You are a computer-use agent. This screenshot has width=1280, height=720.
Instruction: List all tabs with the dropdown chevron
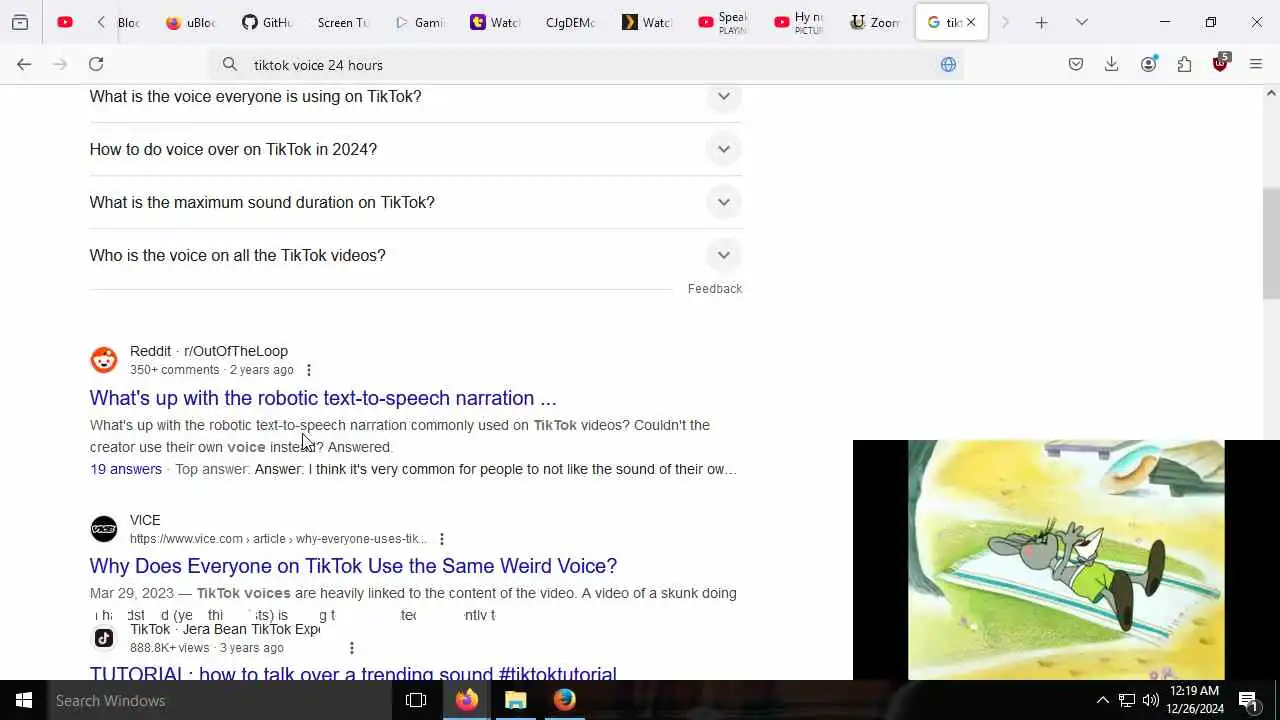1081,22
